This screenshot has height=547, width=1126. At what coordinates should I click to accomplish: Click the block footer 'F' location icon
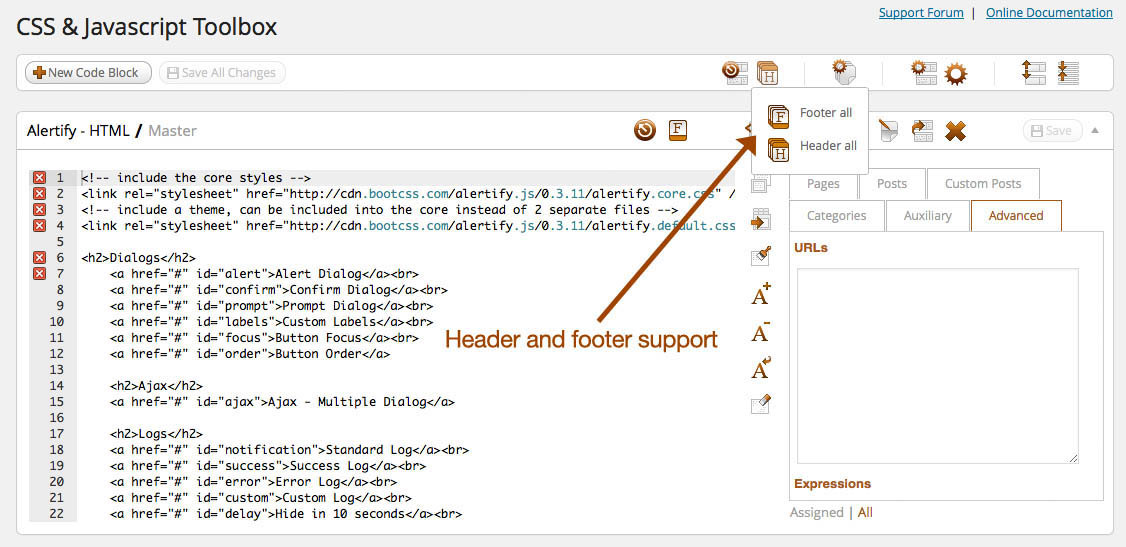678,130
